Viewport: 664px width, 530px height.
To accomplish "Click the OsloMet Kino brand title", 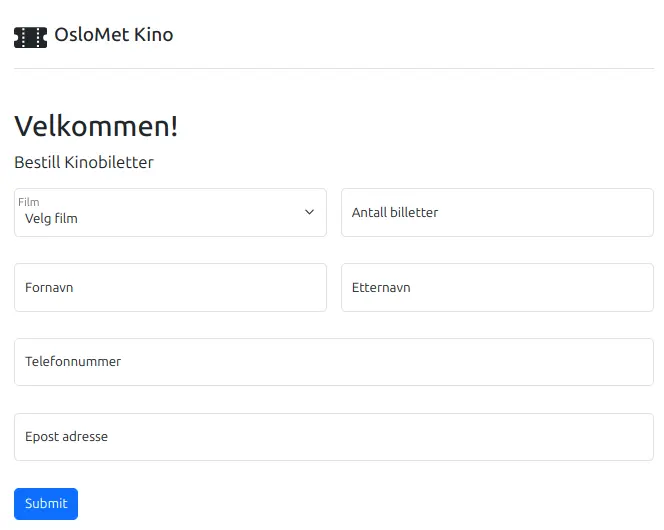I will 113,35.
